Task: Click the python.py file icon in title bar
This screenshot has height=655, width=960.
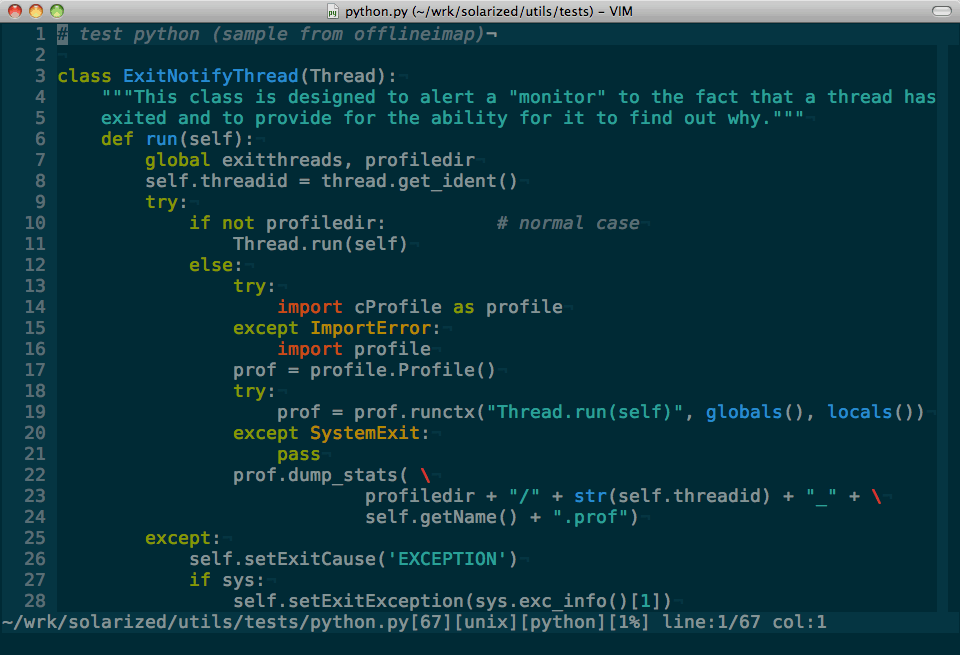Action: coord(333,12)
